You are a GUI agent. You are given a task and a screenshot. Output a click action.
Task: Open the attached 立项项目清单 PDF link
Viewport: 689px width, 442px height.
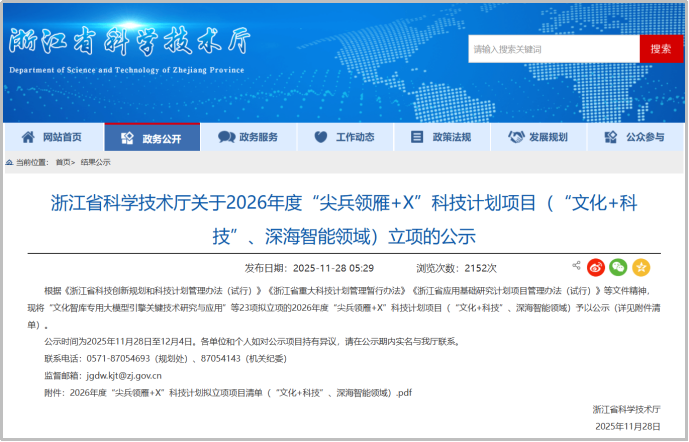tap(240, 393)
